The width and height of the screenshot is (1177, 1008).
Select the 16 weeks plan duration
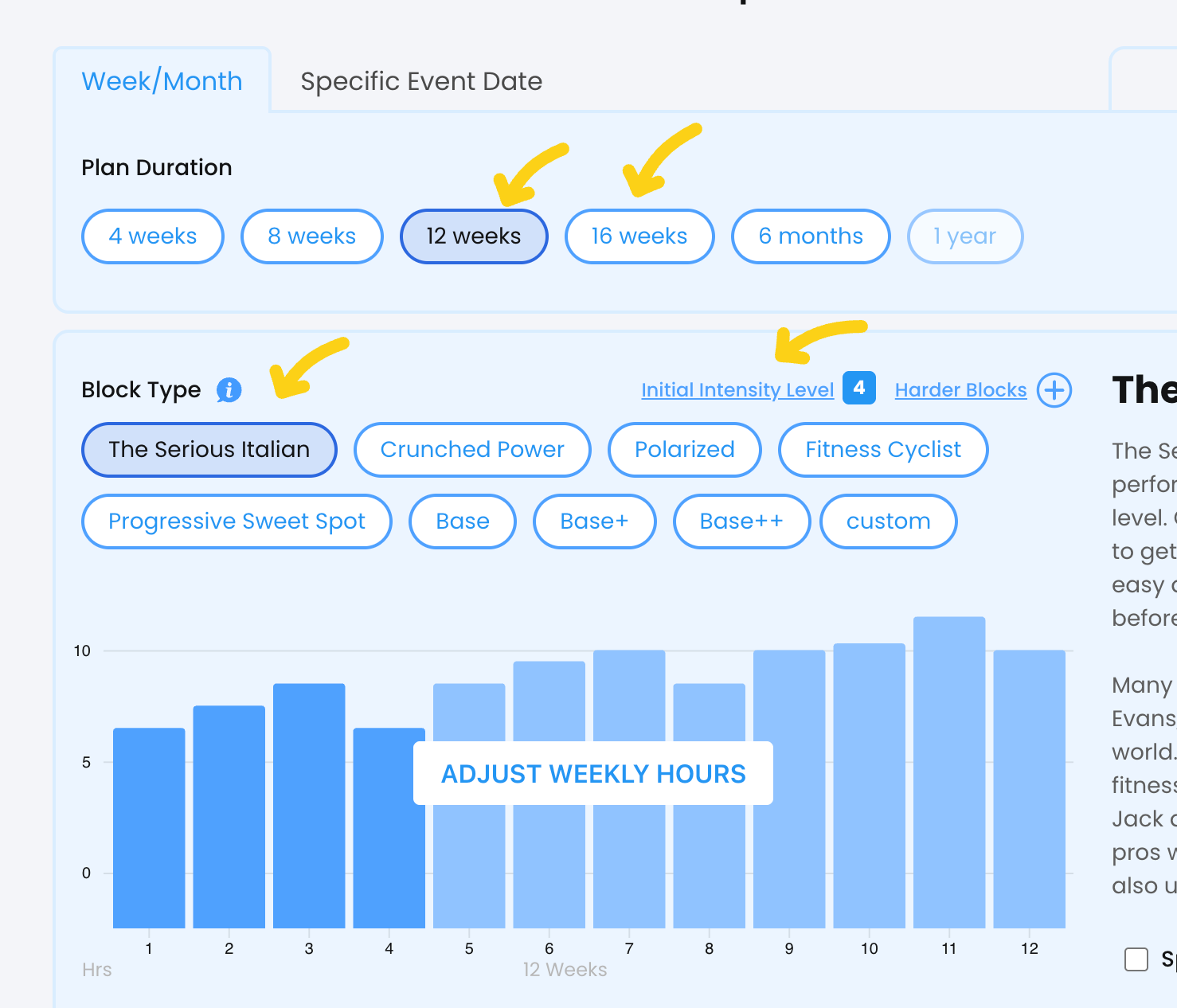click(639, 236)
